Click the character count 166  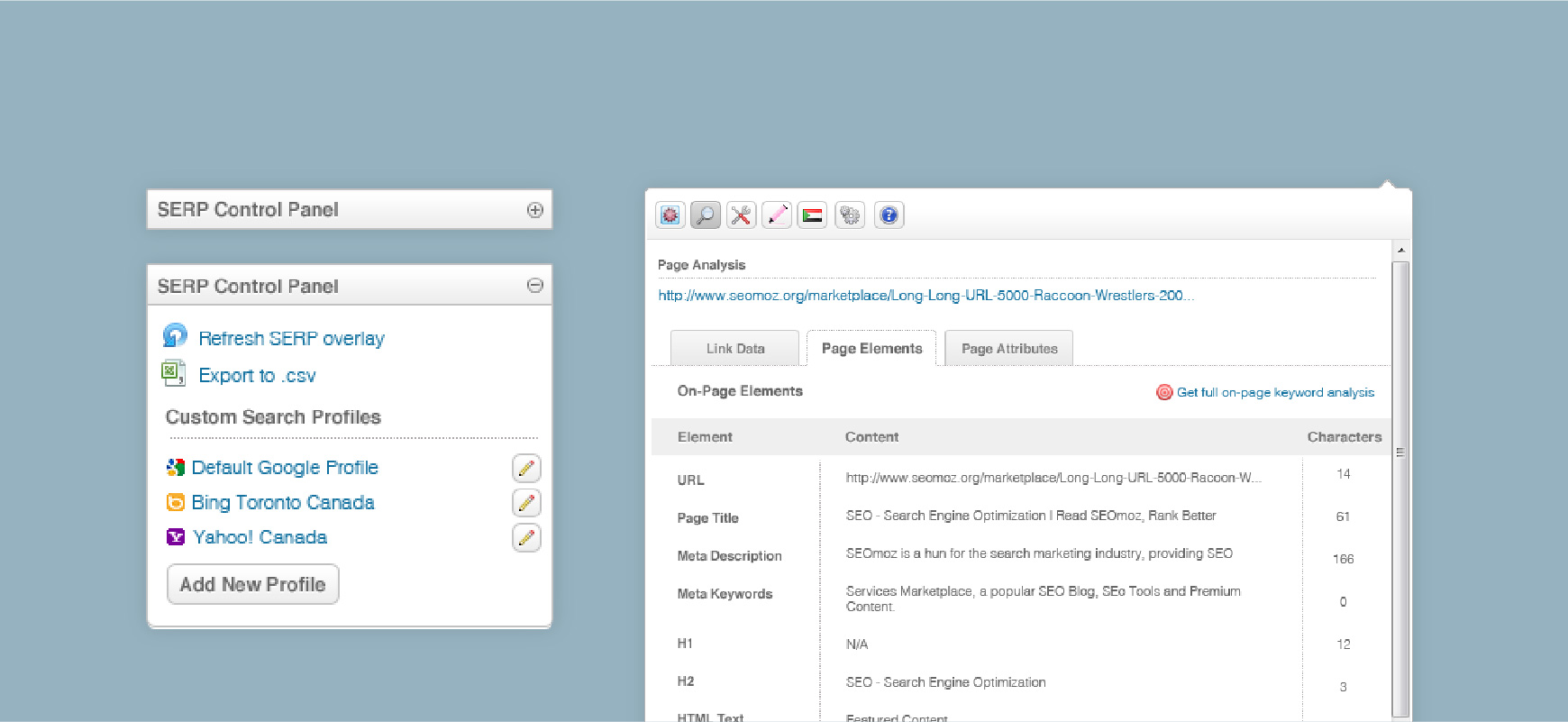pyautogui.click(x=1343, y=559)
